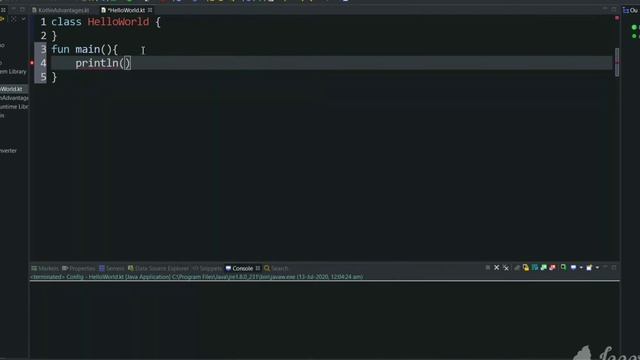The image size is (640, 360).
Task: Open the Data Source Explorer tab
Action: coord(158,268)
